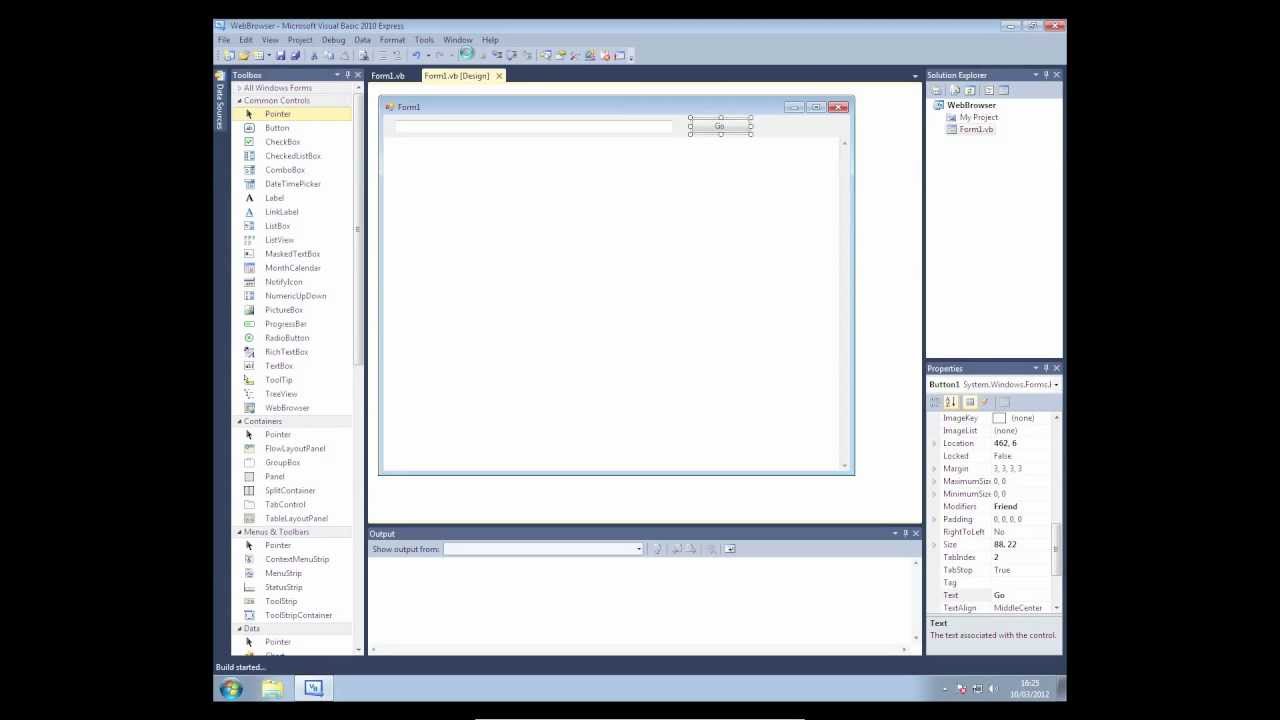Click the Save toolbar icon
This screenshot has height=720, width=1280.
(x=280, y=56)
